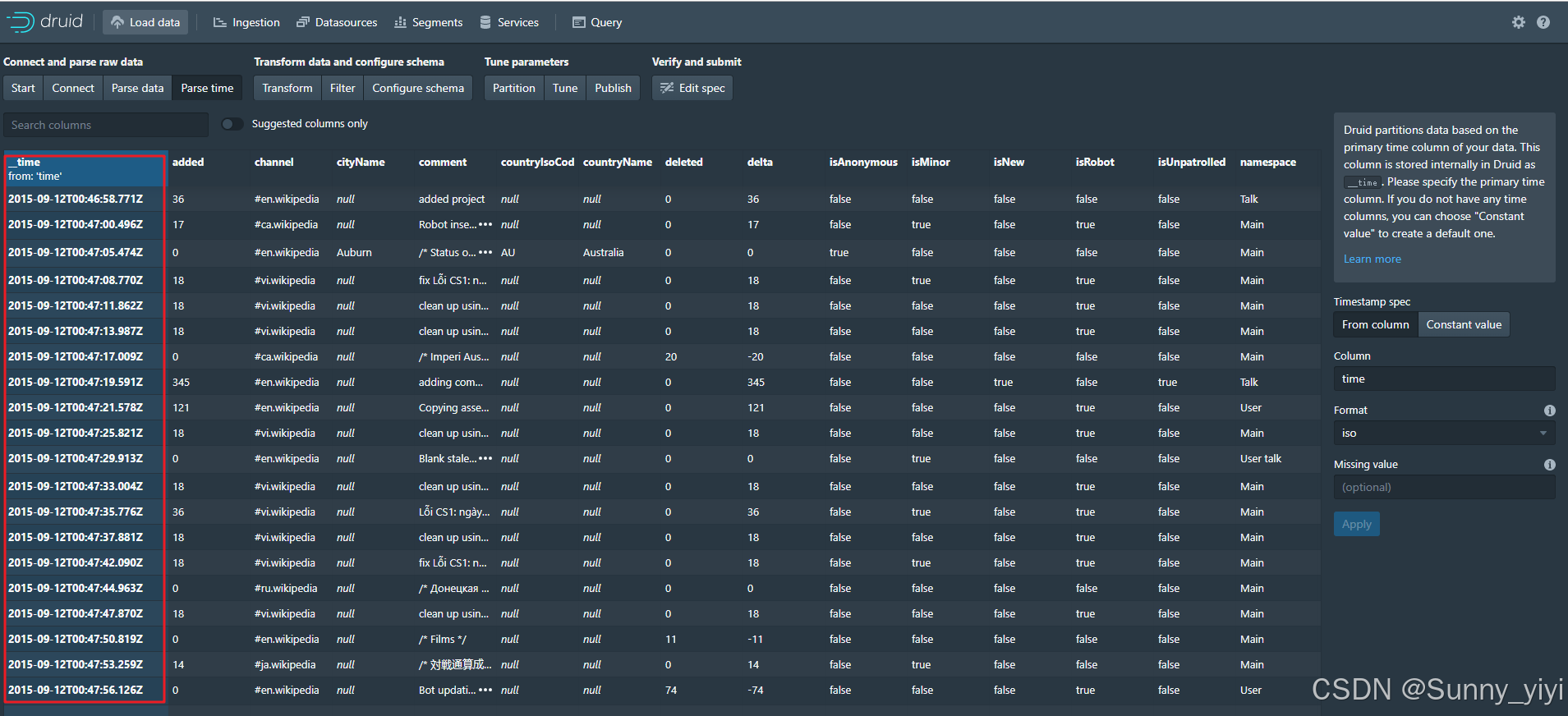This screenshot has width=1568, height=716.
Task: Go to Tune step
Action: [565, 88]
